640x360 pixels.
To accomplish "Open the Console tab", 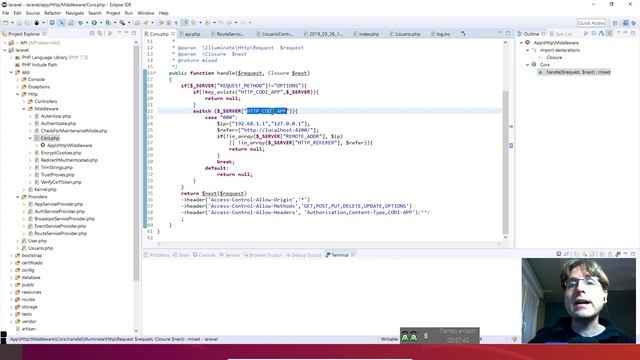I will [x=204, y=255].
